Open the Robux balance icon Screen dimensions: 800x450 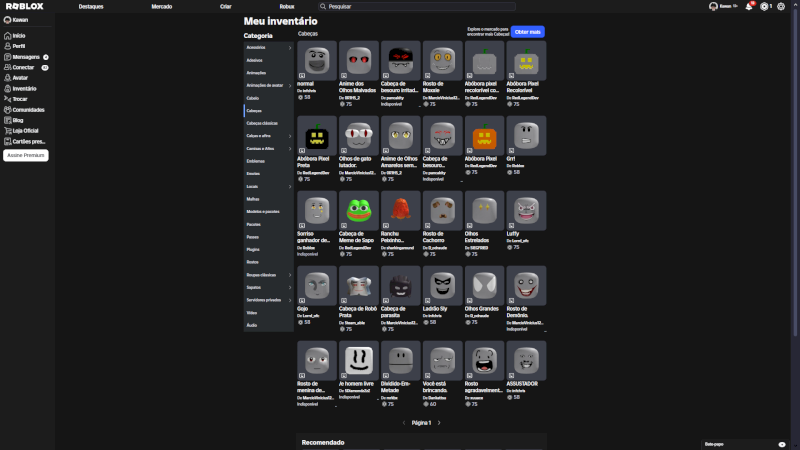[x=764, y=7]
